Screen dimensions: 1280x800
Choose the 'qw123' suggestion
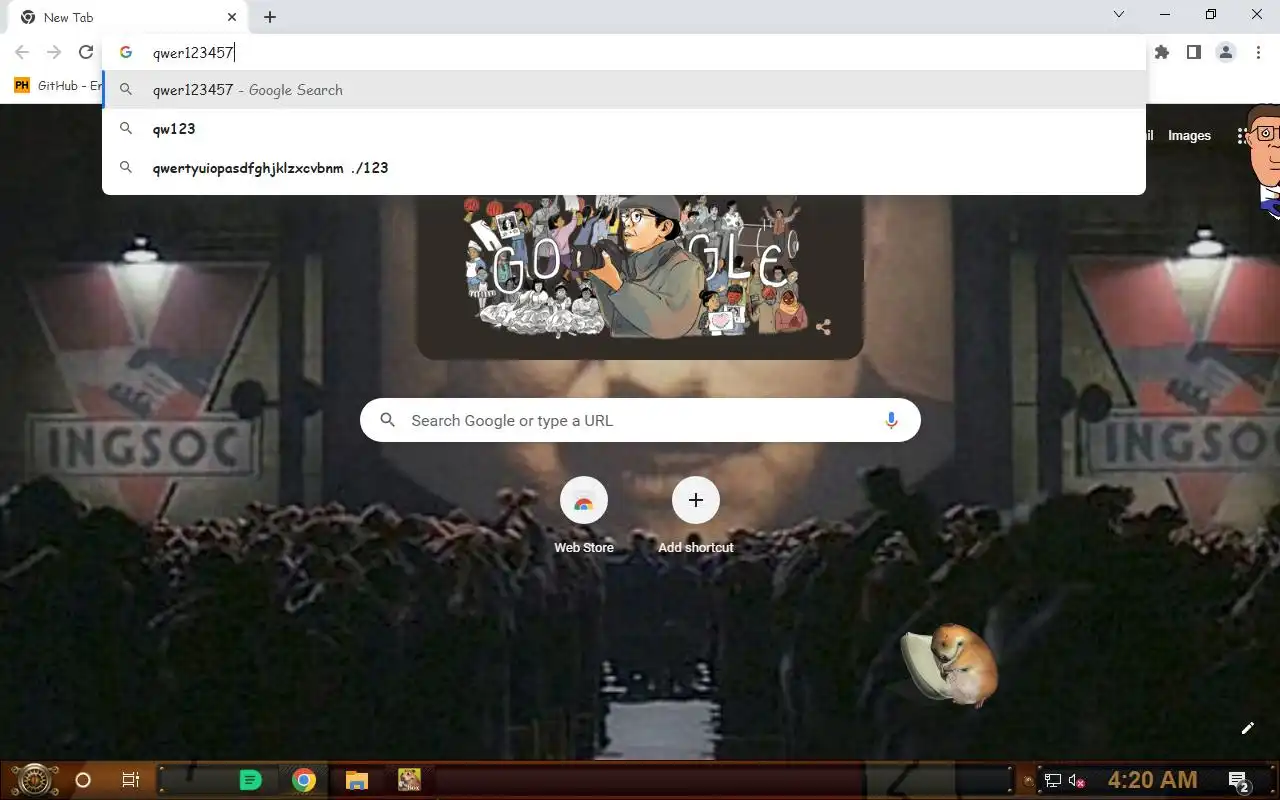pos(624,129)
